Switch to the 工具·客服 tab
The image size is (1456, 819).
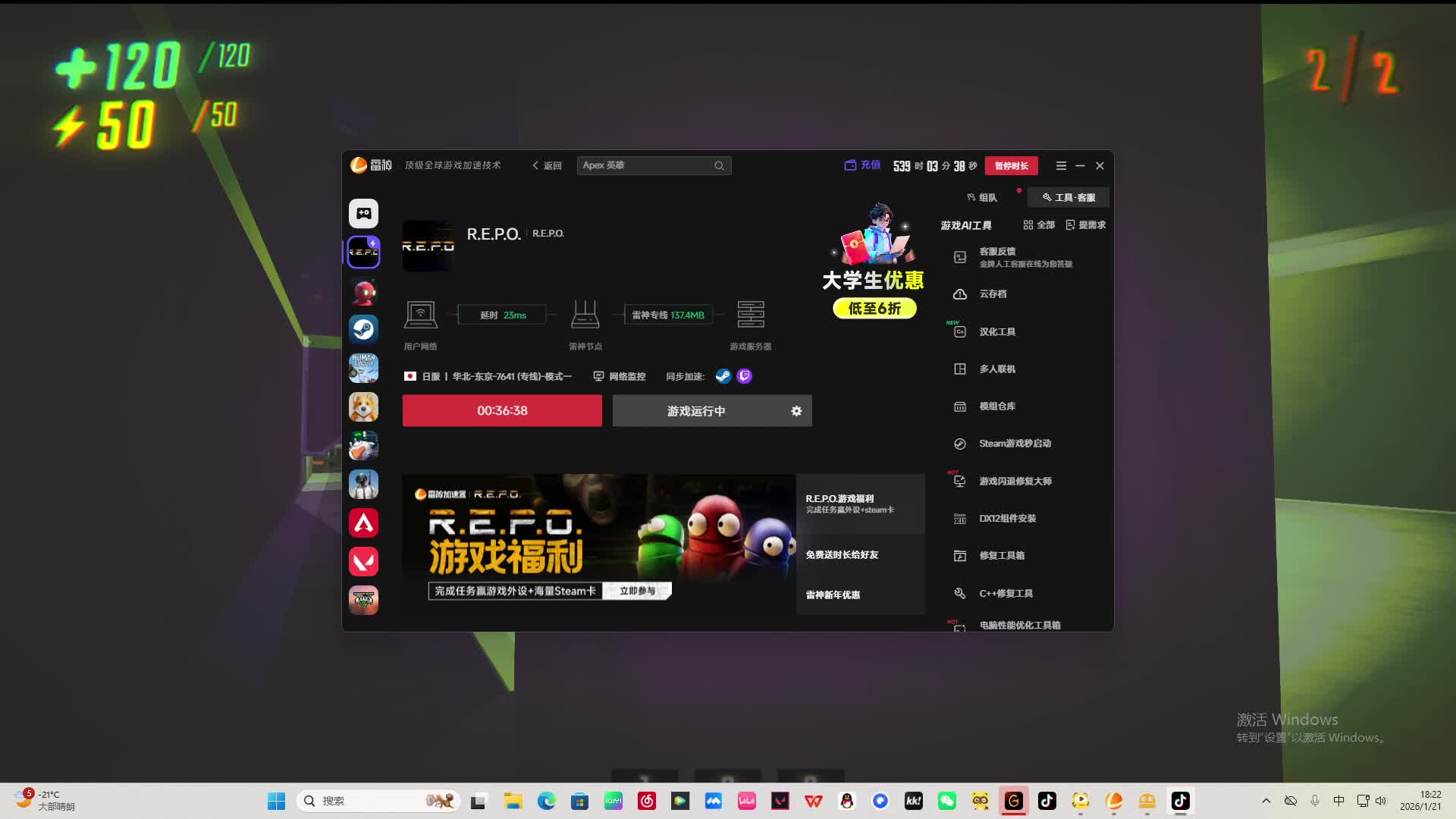click(x=1068, y=198)
